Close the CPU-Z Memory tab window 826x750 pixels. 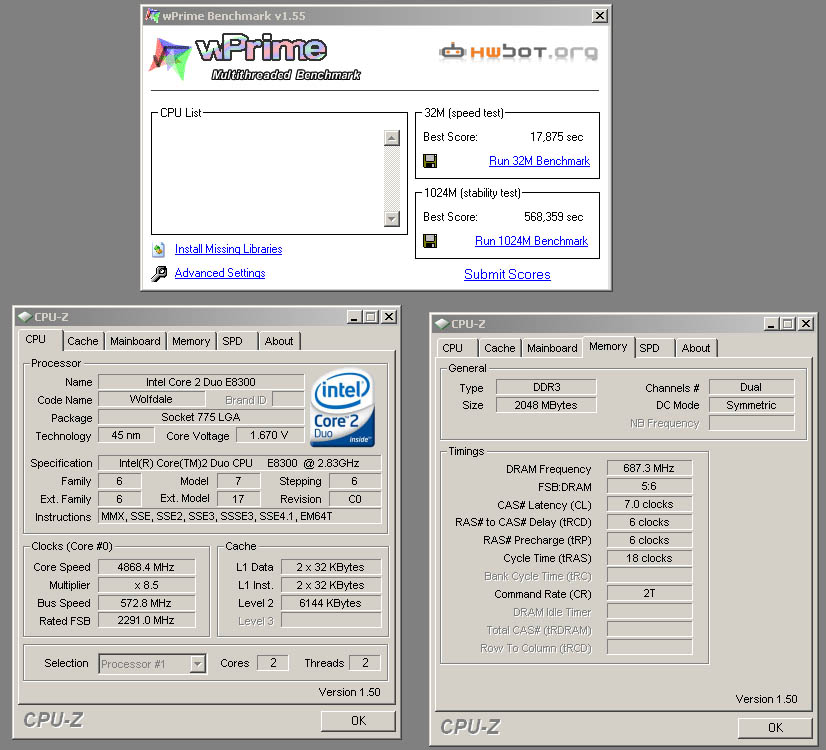806,323
